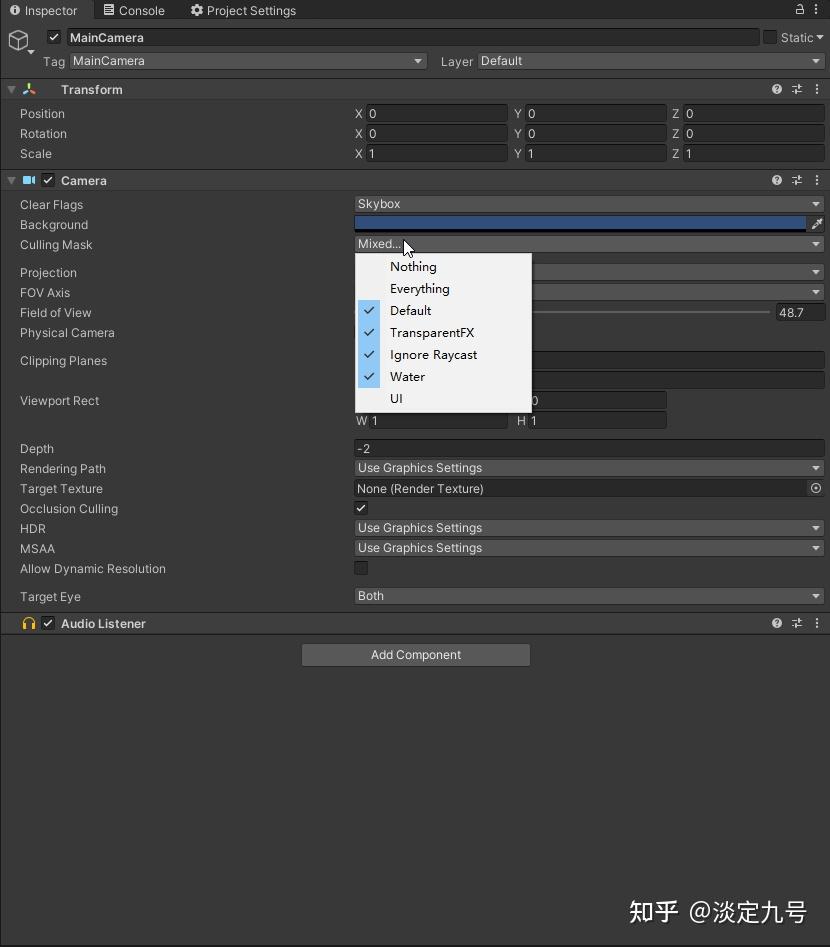The height and width of the screenshot is (947, 830).
Task: Open Audio Listener presets
Action: point(797,623)
